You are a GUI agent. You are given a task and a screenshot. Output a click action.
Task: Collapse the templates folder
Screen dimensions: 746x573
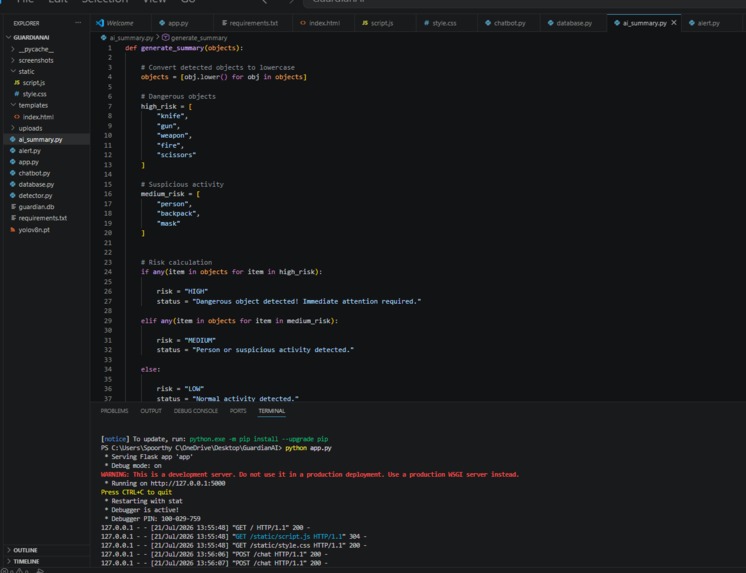coord(33,105)
